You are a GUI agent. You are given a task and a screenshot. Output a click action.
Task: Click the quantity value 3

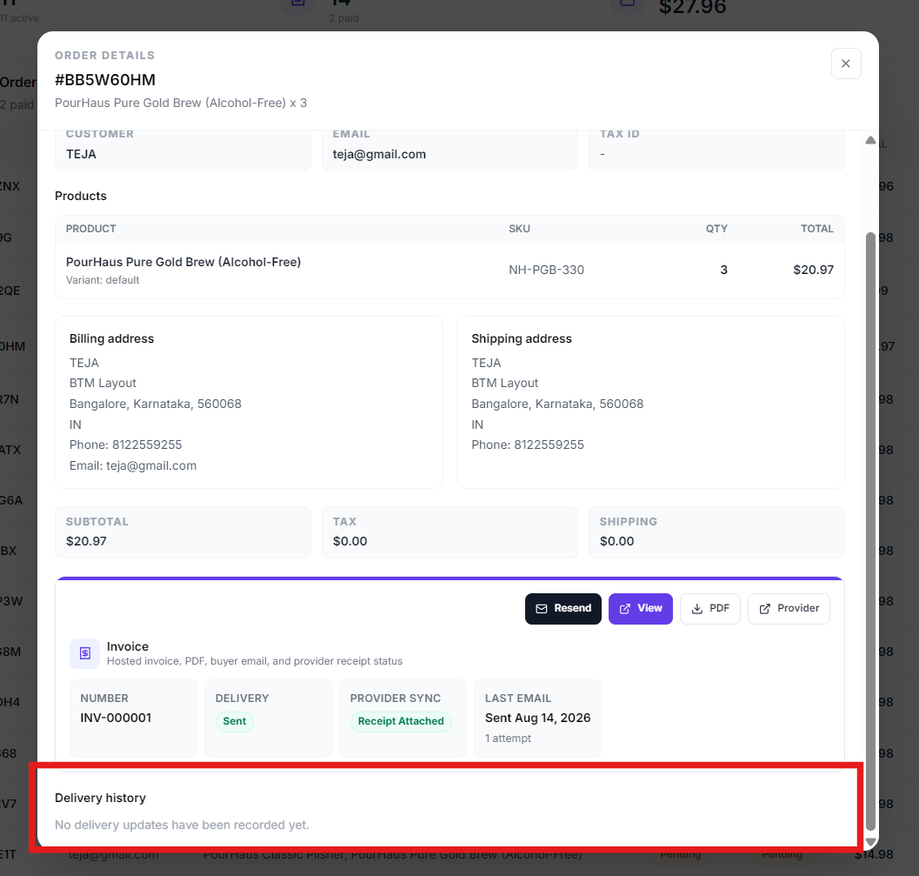(724, 270)
